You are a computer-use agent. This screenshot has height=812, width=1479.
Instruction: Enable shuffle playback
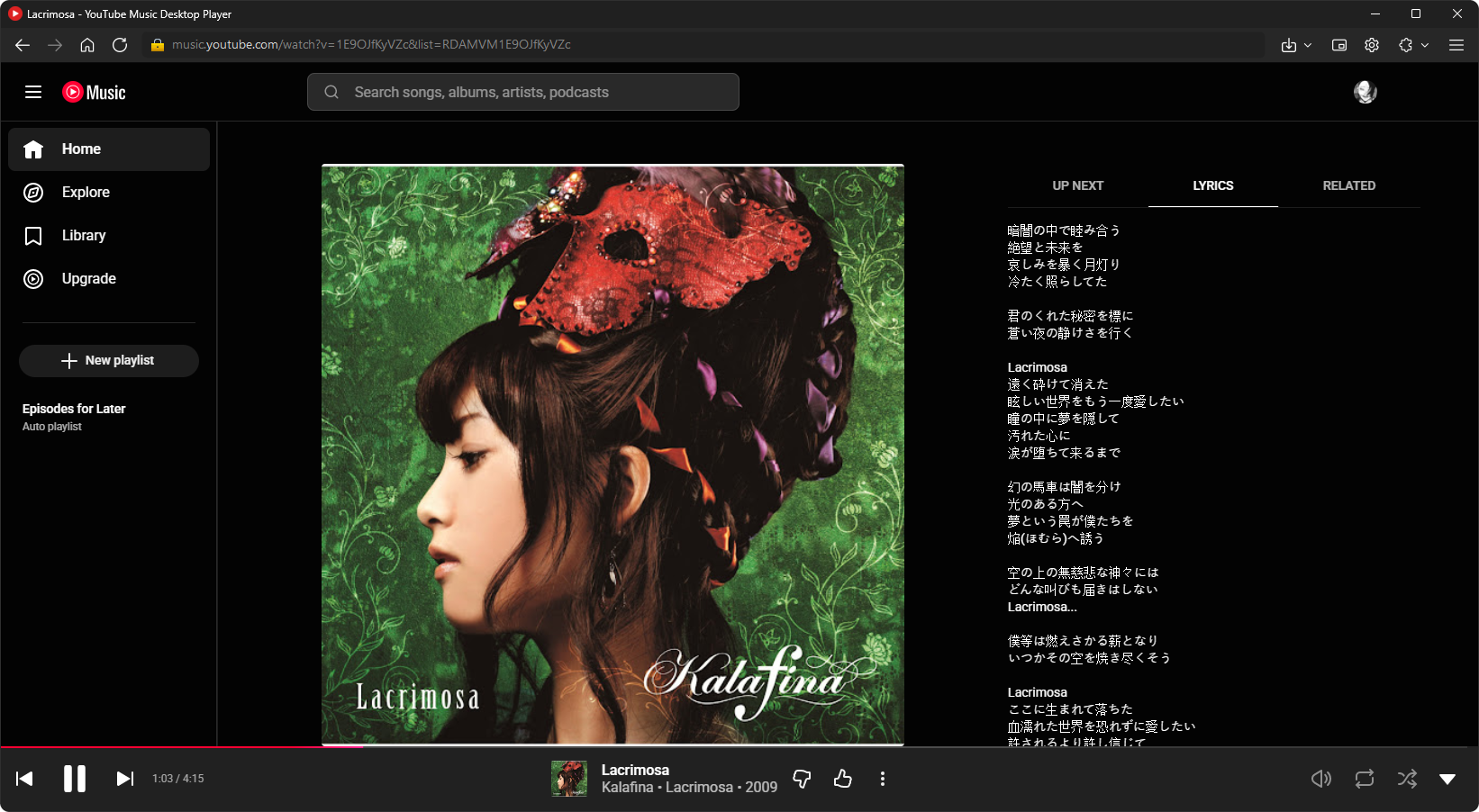[x=1405, y=778]
